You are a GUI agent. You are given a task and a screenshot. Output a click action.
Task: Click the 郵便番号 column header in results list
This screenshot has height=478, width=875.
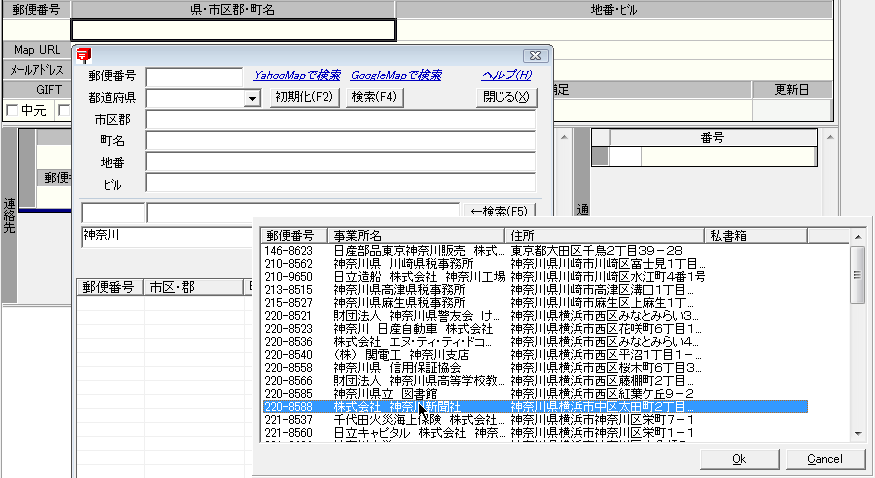click(294, 236)
